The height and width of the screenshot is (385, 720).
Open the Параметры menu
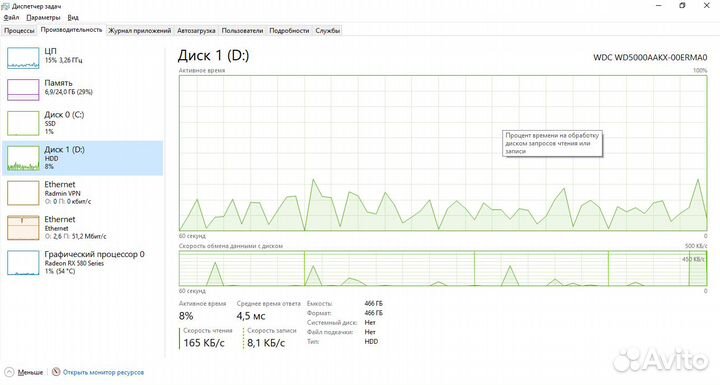coord(43,17)
